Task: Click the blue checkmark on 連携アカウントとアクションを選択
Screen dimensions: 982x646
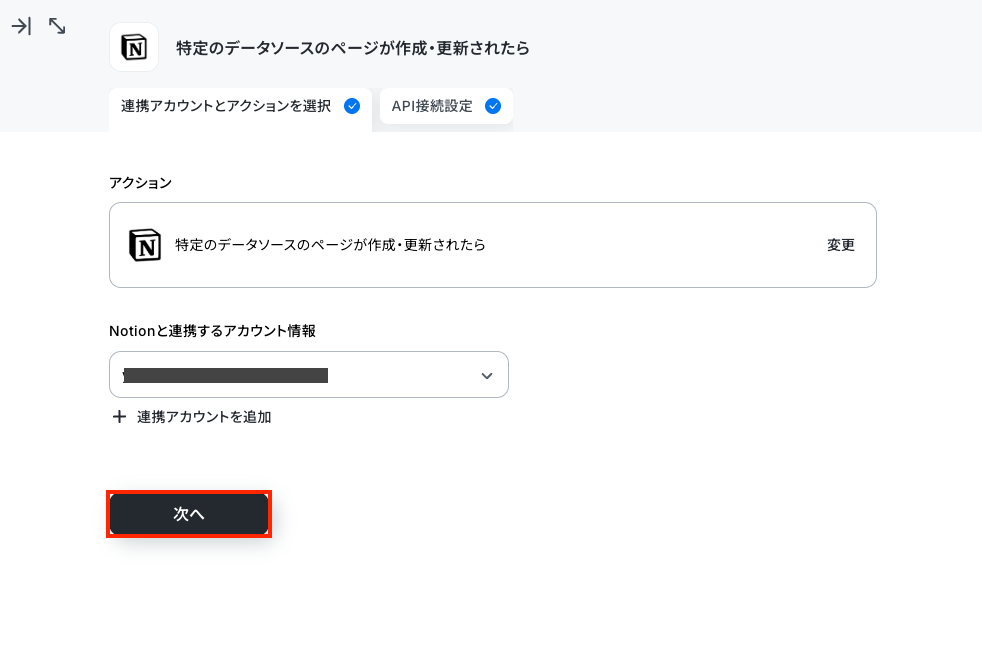Action: coord(352,106)
